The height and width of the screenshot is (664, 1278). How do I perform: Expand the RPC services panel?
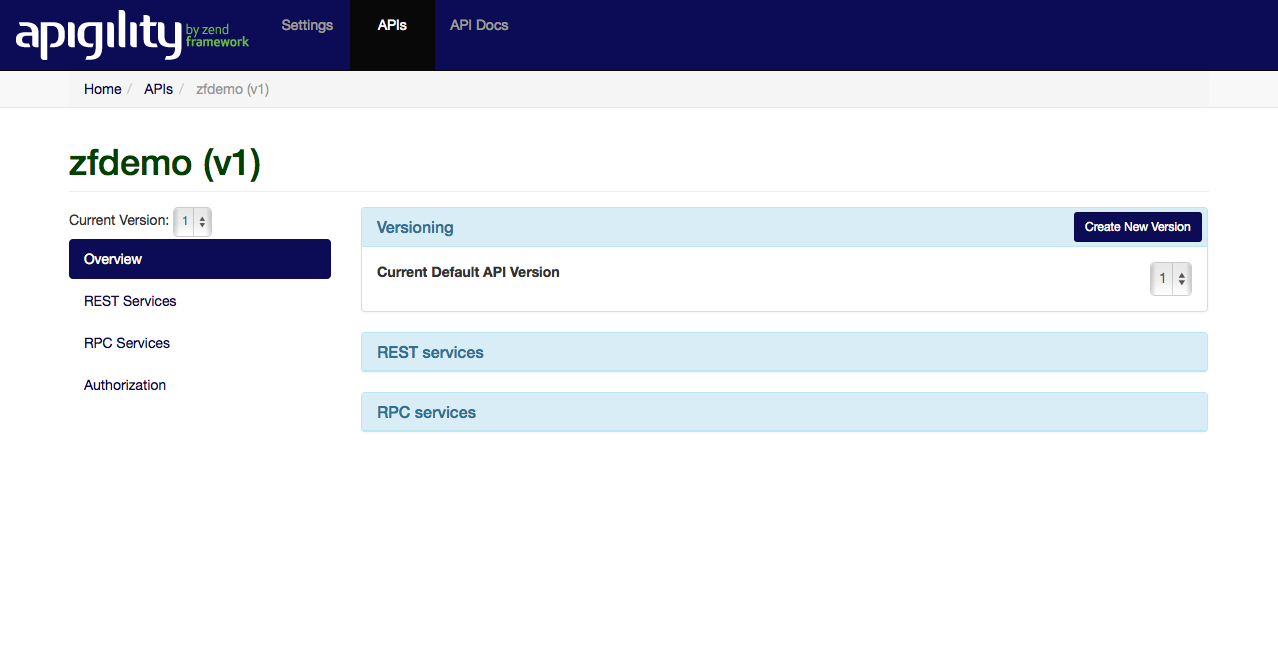pos(426,412)
